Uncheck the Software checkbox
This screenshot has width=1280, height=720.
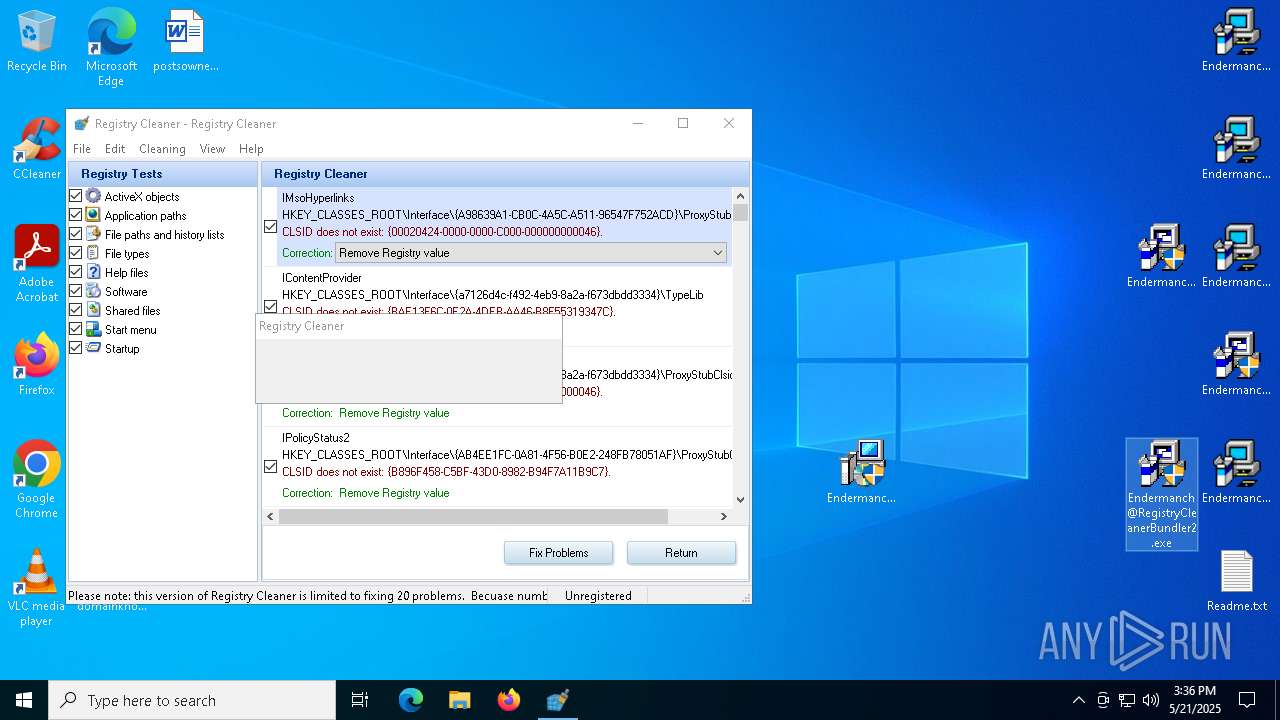tap(76, 291)
